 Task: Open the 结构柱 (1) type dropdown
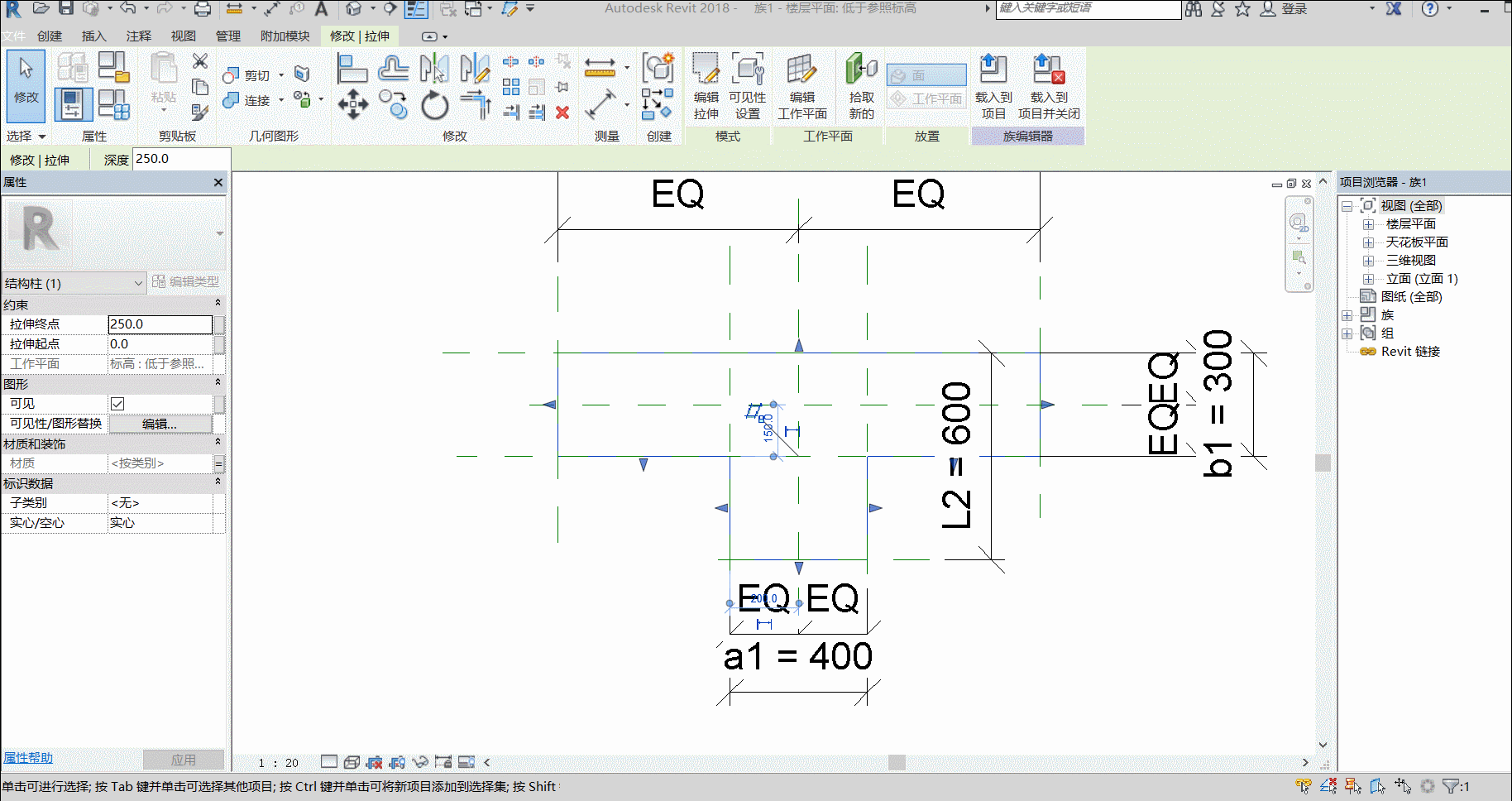click(74, 283)
